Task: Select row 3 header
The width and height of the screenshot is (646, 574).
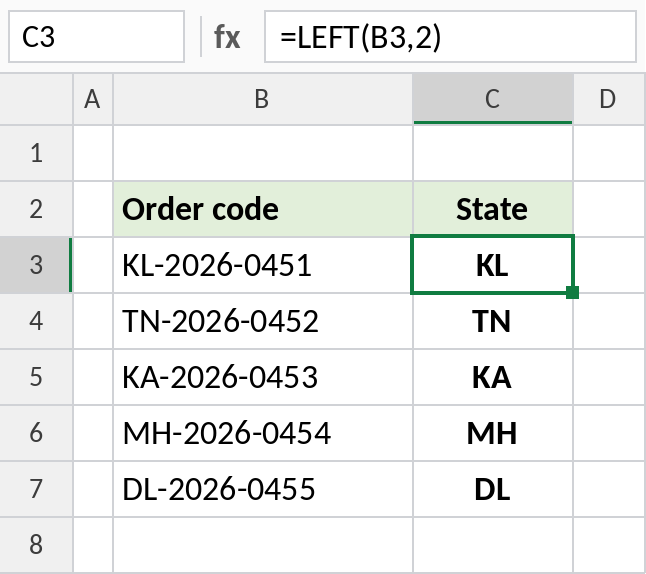Action: (36, 265)
